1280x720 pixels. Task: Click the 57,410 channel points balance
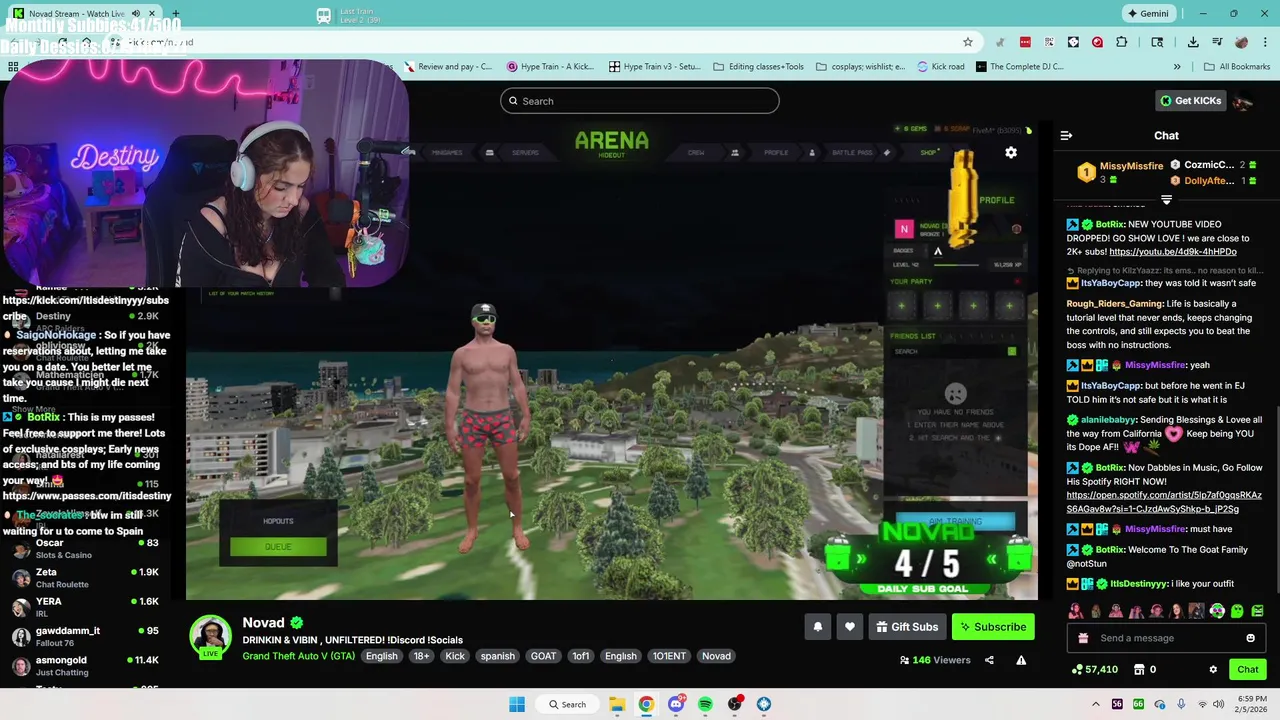[1094, 670]
